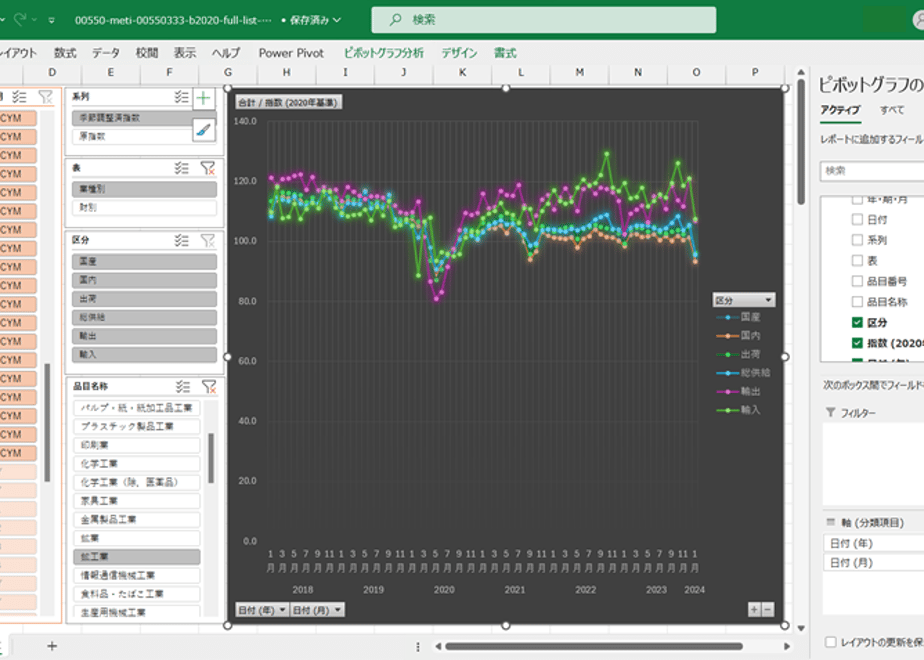This screenshot has height=660, width=924.
Task: Select 化学工業 in the 品目名称 slicer
Action: [x=137, y=464]
